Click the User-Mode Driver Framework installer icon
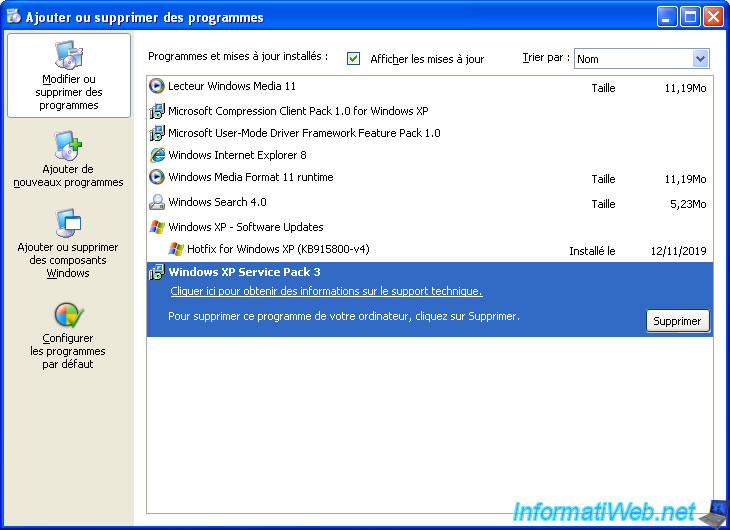The width and height of the screenshot is (730, 530). 157,133
